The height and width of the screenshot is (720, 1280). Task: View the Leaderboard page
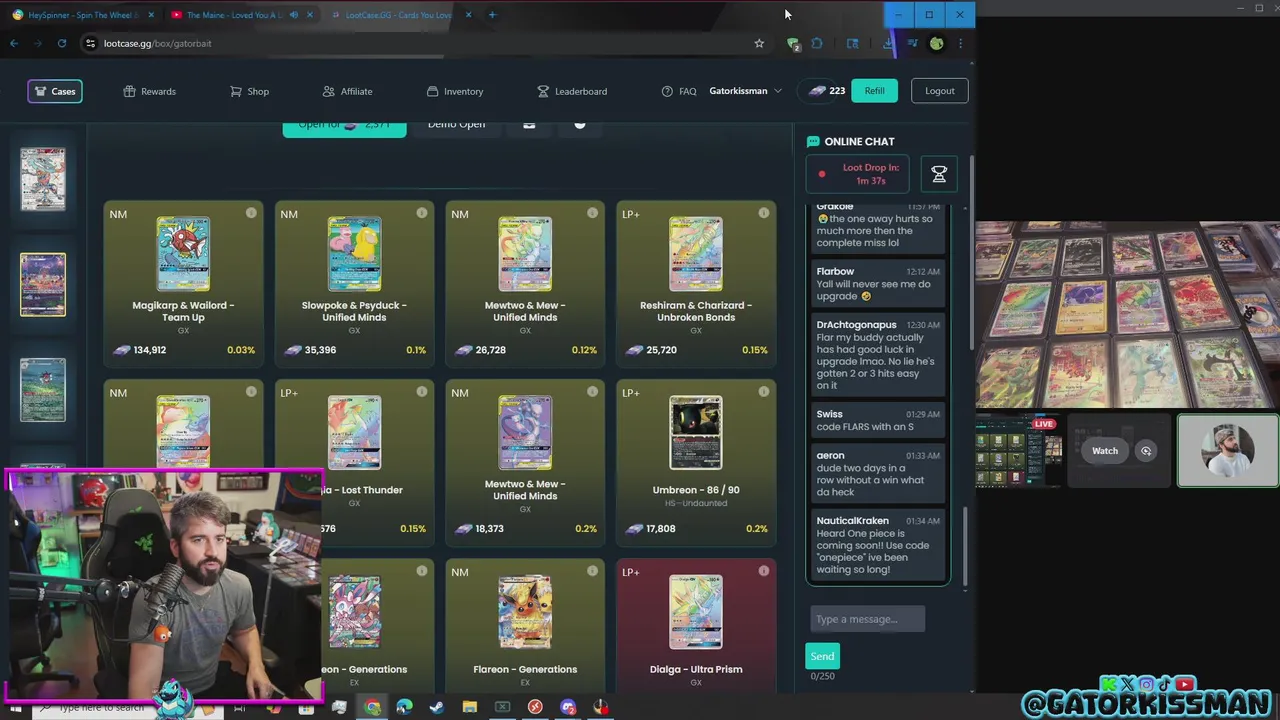click(x=572, y=91)
